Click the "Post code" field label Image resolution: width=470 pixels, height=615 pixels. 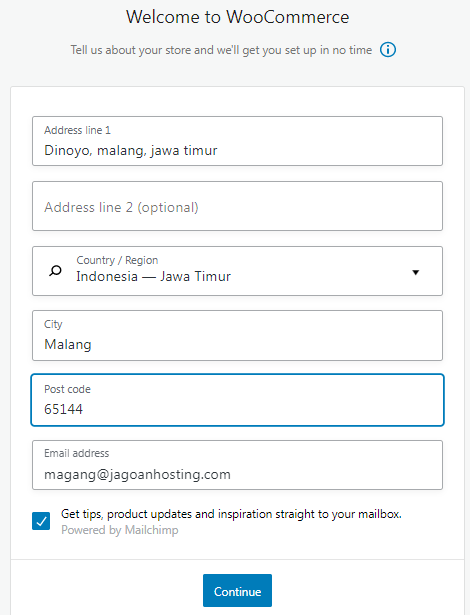[x=67, y=389]
